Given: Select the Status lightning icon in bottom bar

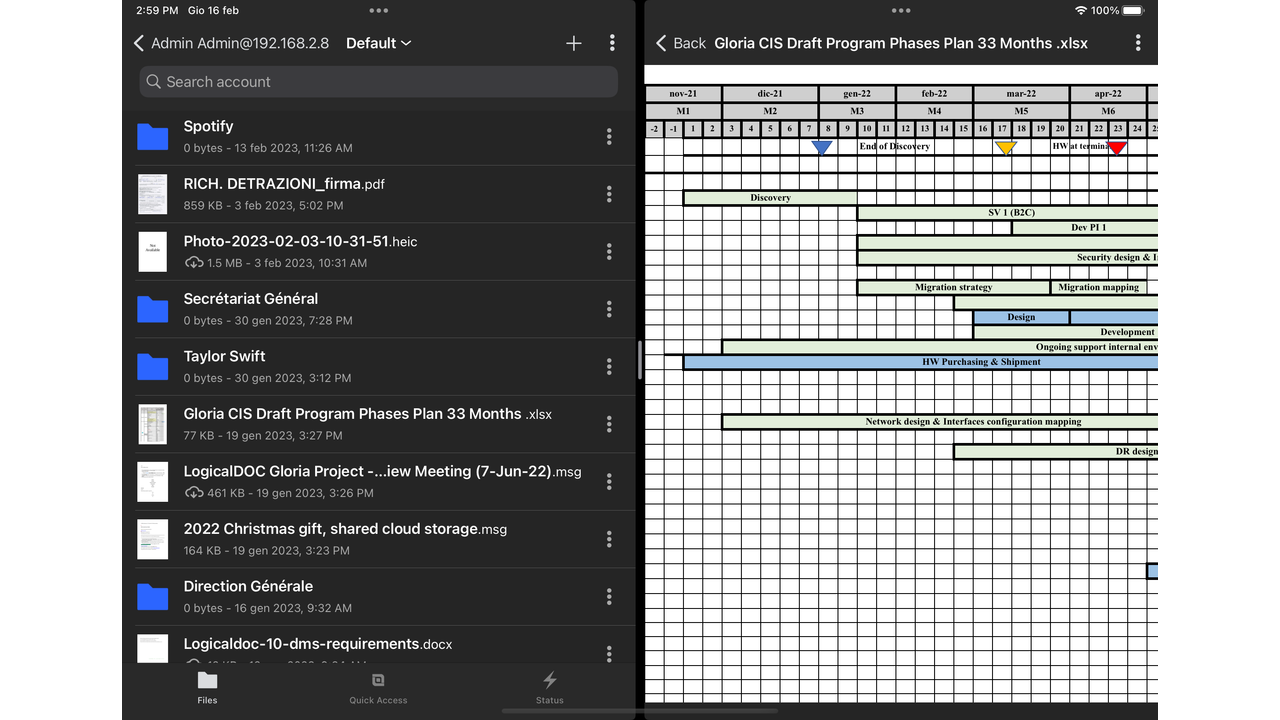Looking at the screenshot, I should 549,682.
